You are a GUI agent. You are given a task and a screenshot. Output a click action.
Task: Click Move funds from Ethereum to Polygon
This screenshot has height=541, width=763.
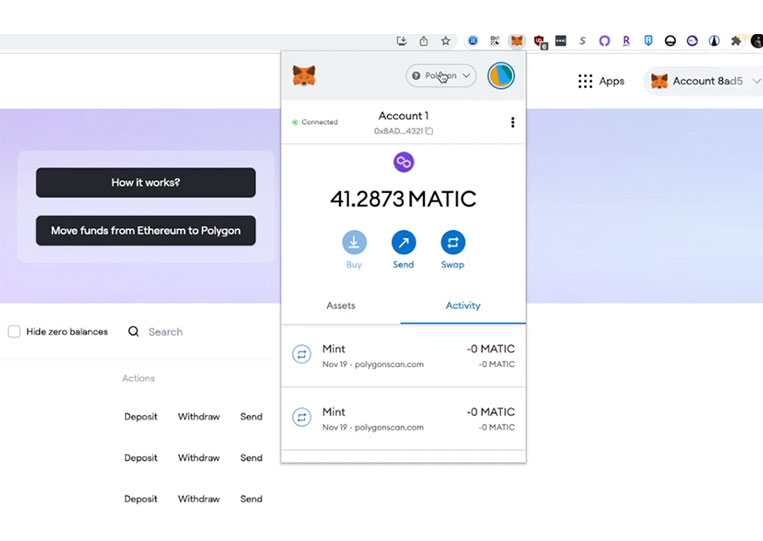tap(145, 231)
